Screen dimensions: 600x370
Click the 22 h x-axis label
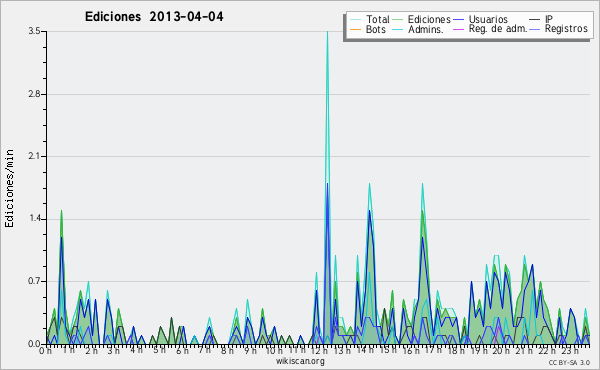pyautogui.click(x=546, y=351)
